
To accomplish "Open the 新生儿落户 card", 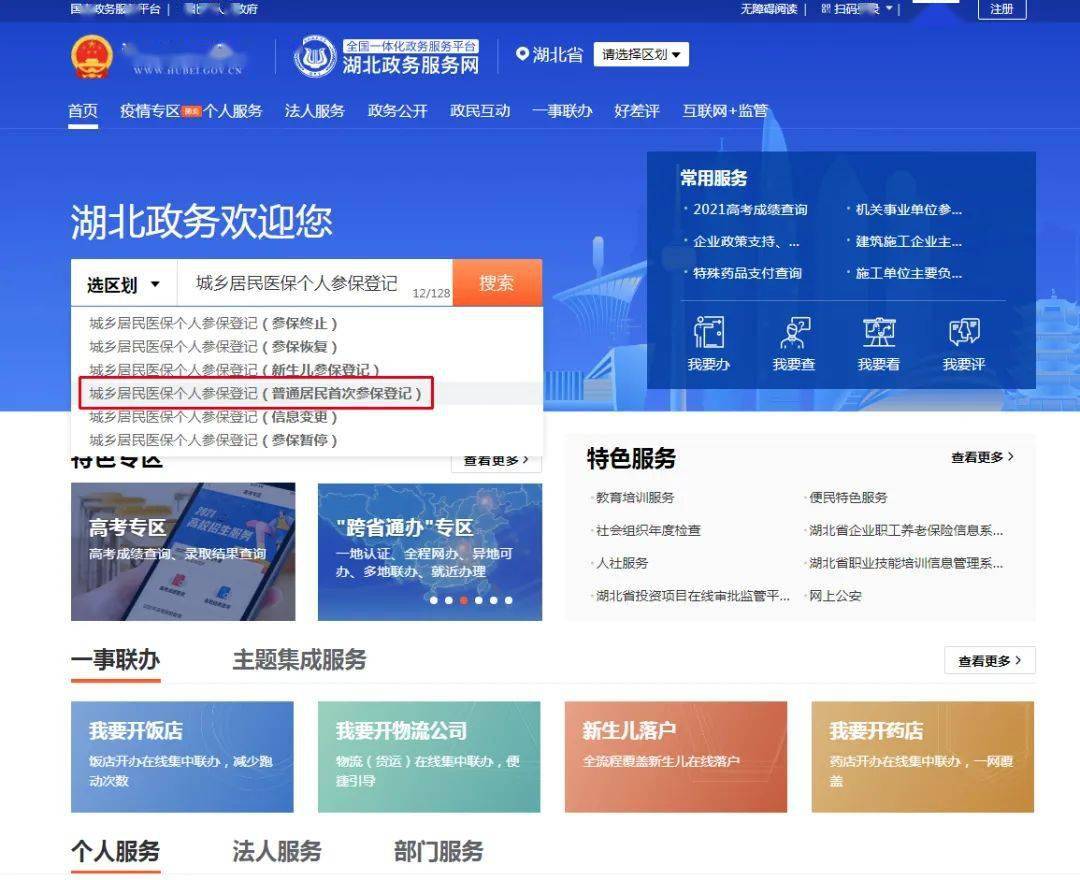I will point(676,757).
